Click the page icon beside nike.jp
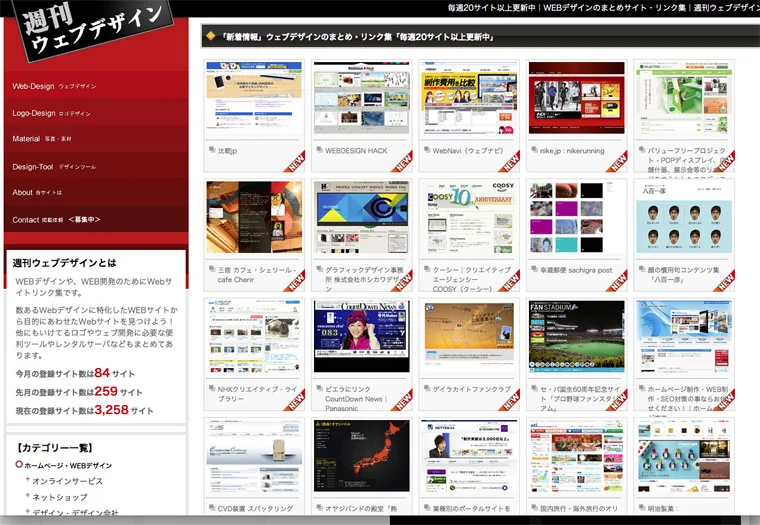The width and height of the screenshot is (760, 525). point(535,150)
